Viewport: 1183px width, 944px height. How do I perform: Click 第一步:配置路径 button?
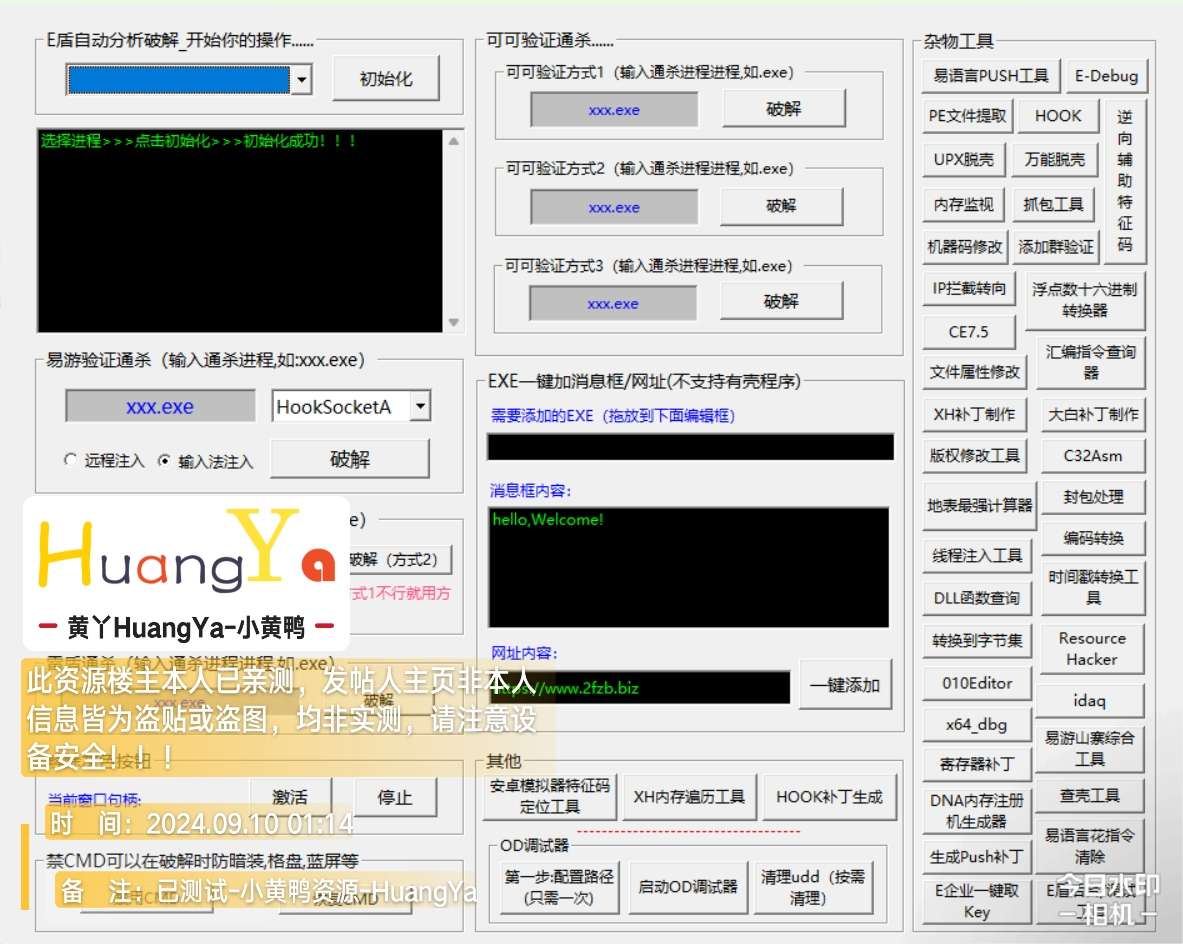coord(558,887)
